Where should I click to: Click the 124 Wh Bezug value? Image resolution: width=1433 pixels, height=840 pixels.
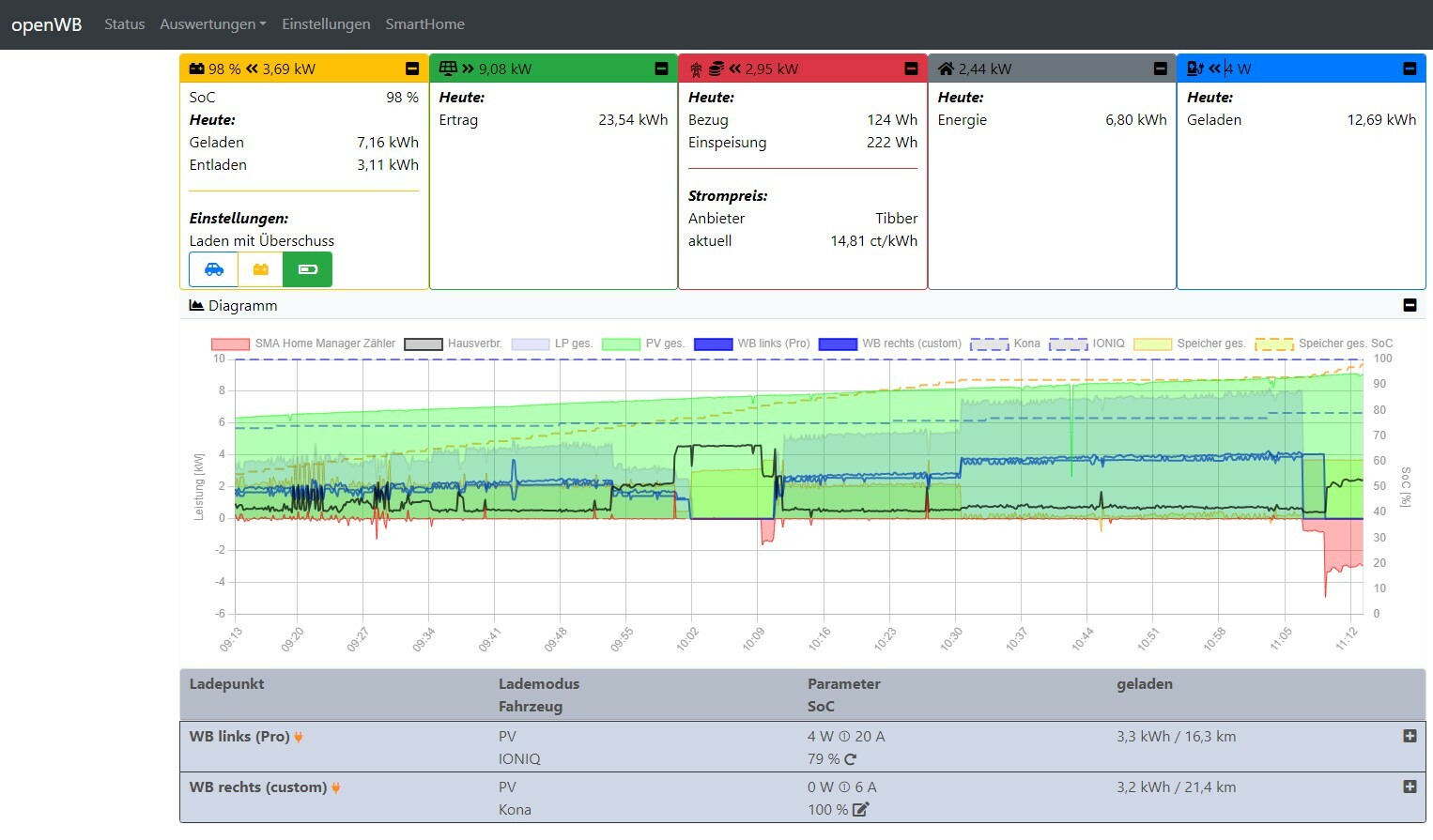892,120
